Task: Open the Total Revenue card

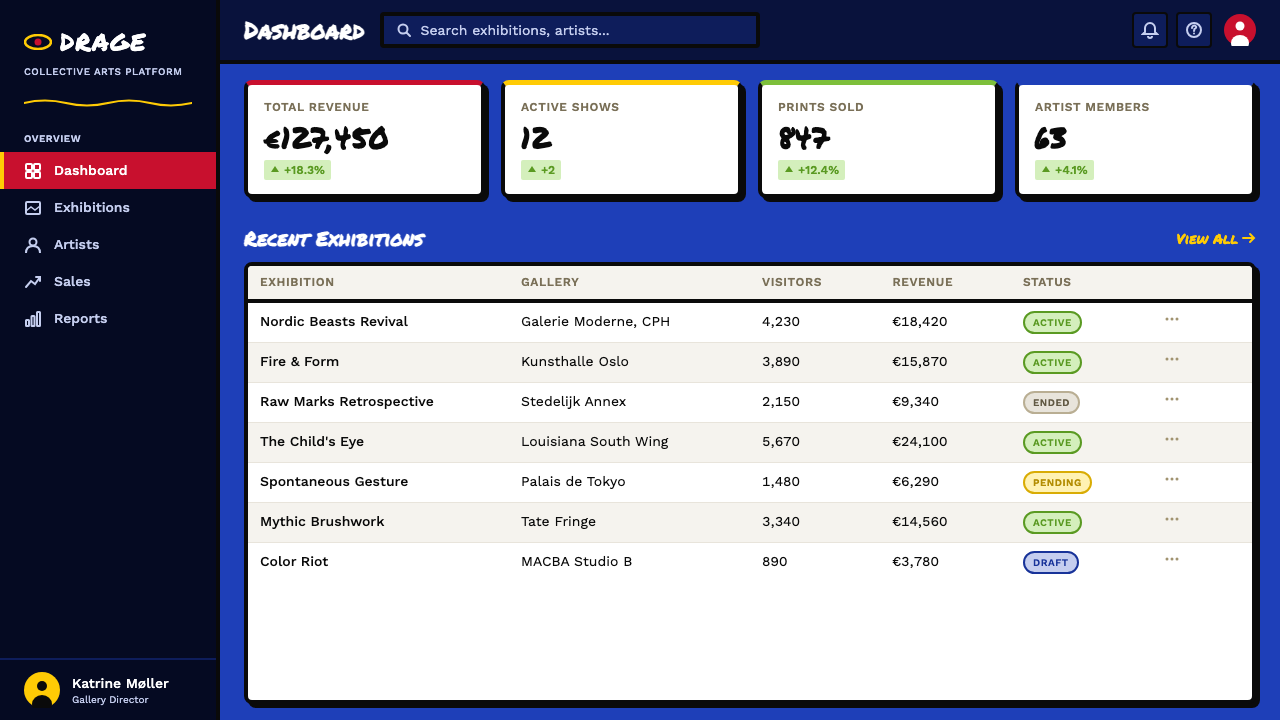Action: (365, 139)
